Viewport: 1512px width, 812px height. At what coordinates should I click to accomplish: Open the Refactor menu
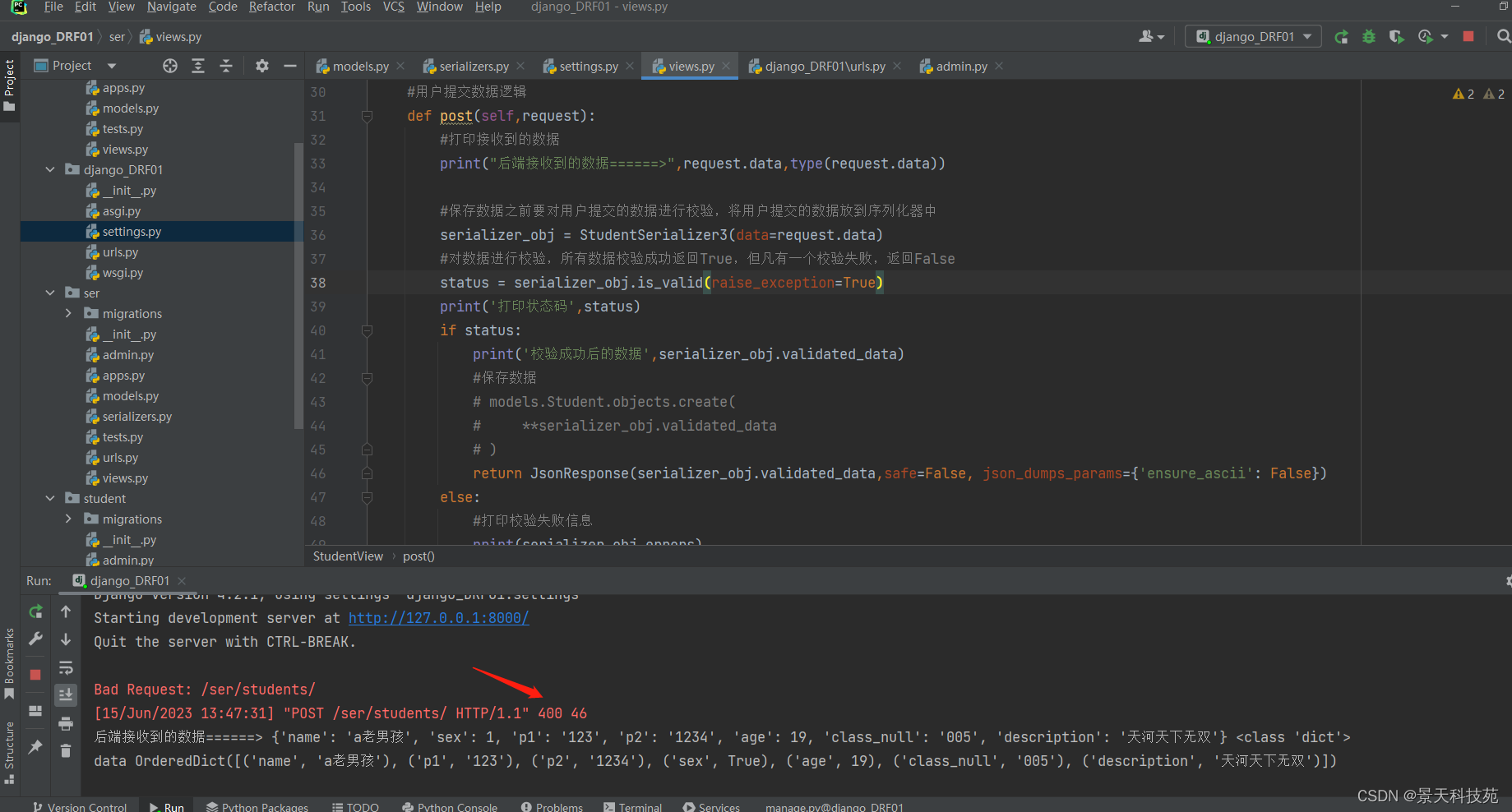tap(271, 7)
